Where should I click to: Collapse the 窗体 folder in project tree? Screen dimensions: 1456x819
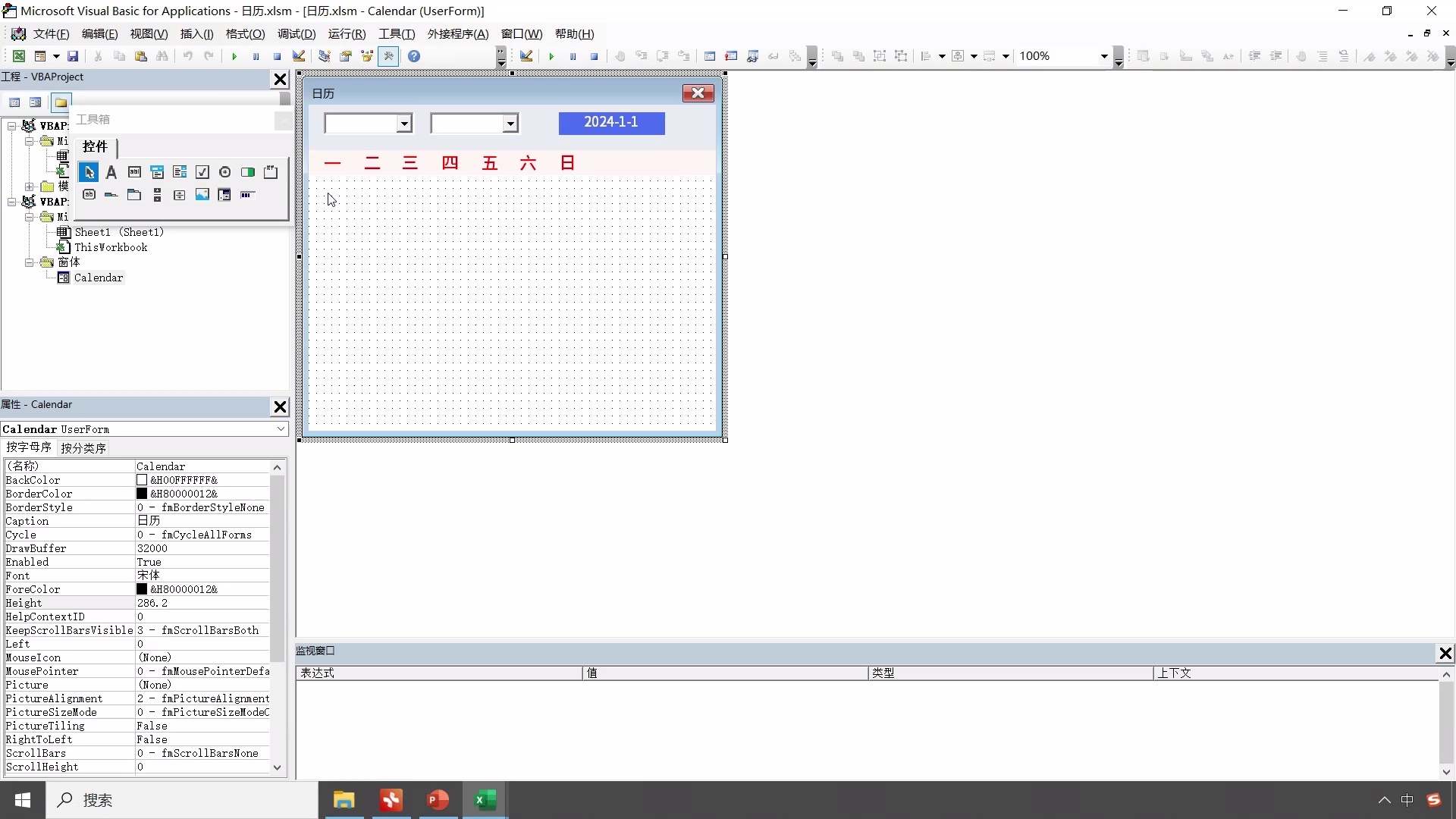point(29,262)
